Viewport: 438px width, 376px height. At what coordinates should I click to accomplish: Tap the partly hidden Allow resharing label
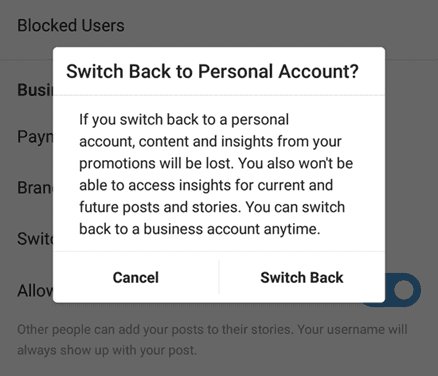coord(35,291)
